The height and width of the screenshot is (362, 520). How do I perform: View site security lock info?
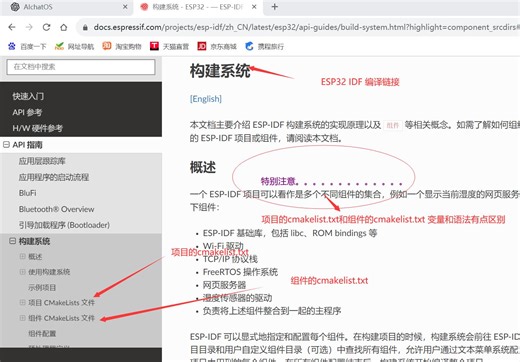(85, 27)
